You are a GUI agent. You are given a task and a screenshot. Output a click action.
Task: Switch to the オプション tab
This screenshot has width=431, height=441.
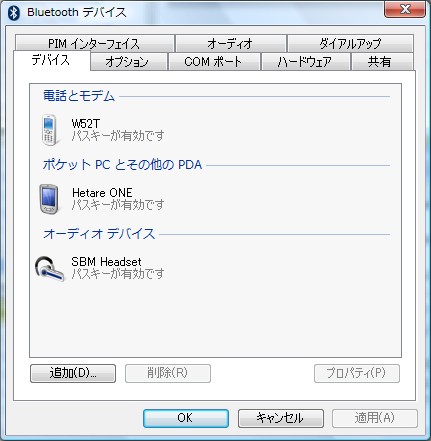(x=128, y=62)
